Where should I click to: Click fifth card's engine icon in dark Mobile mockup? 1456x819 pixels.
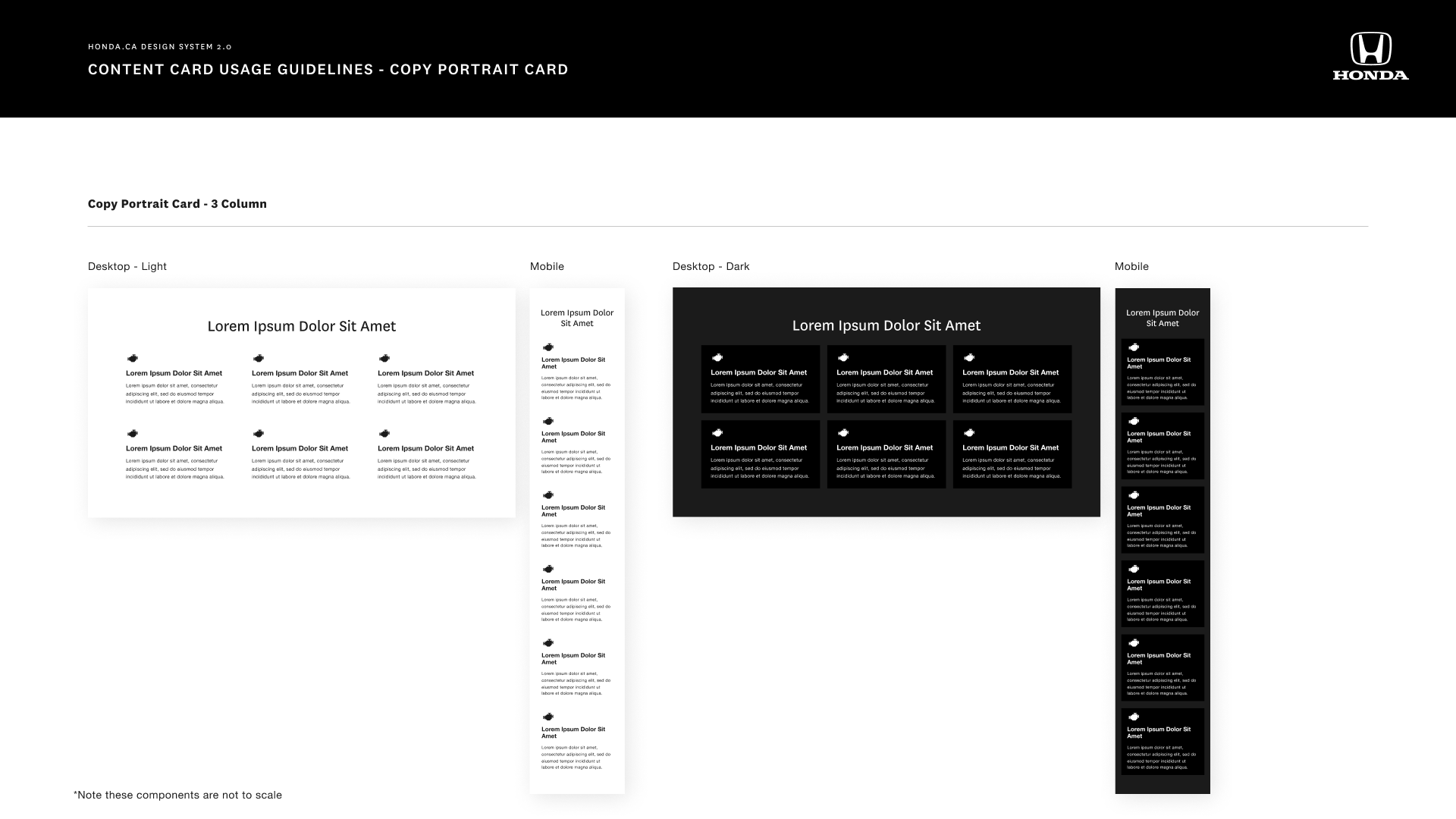(1133, 643)
